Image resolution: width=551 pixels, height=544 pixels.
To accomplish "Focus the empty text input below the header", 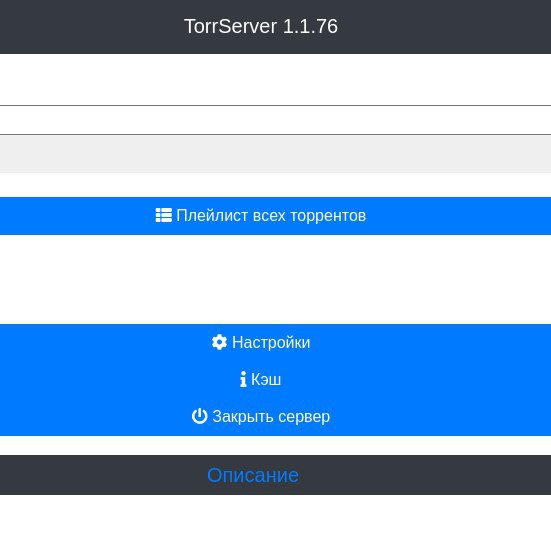I will [x=276, y=120].
